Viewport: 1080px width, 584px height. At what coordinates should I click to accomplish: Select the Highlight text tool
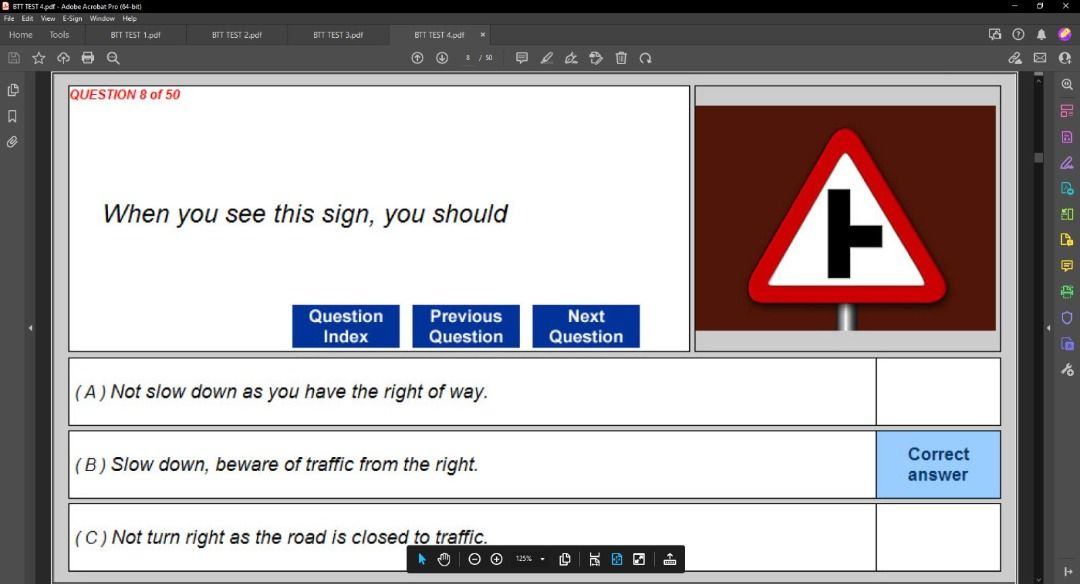546,58
